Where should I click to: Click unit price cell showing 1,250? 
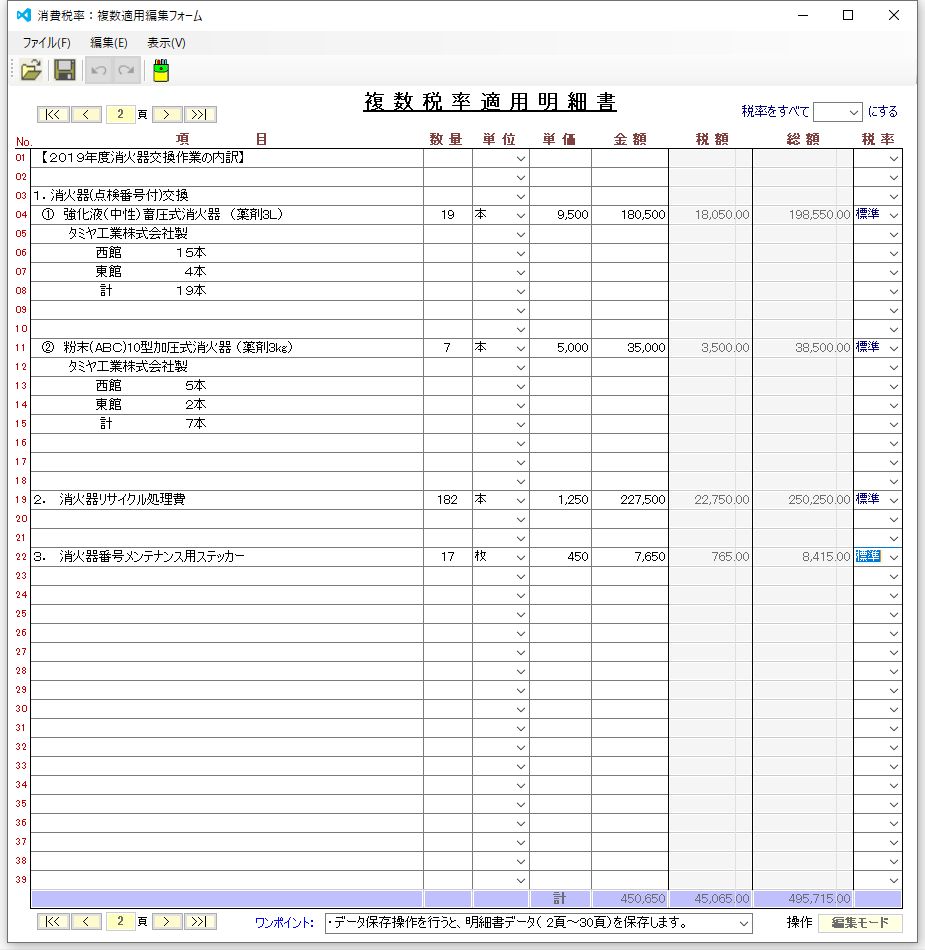pos(560,500)
